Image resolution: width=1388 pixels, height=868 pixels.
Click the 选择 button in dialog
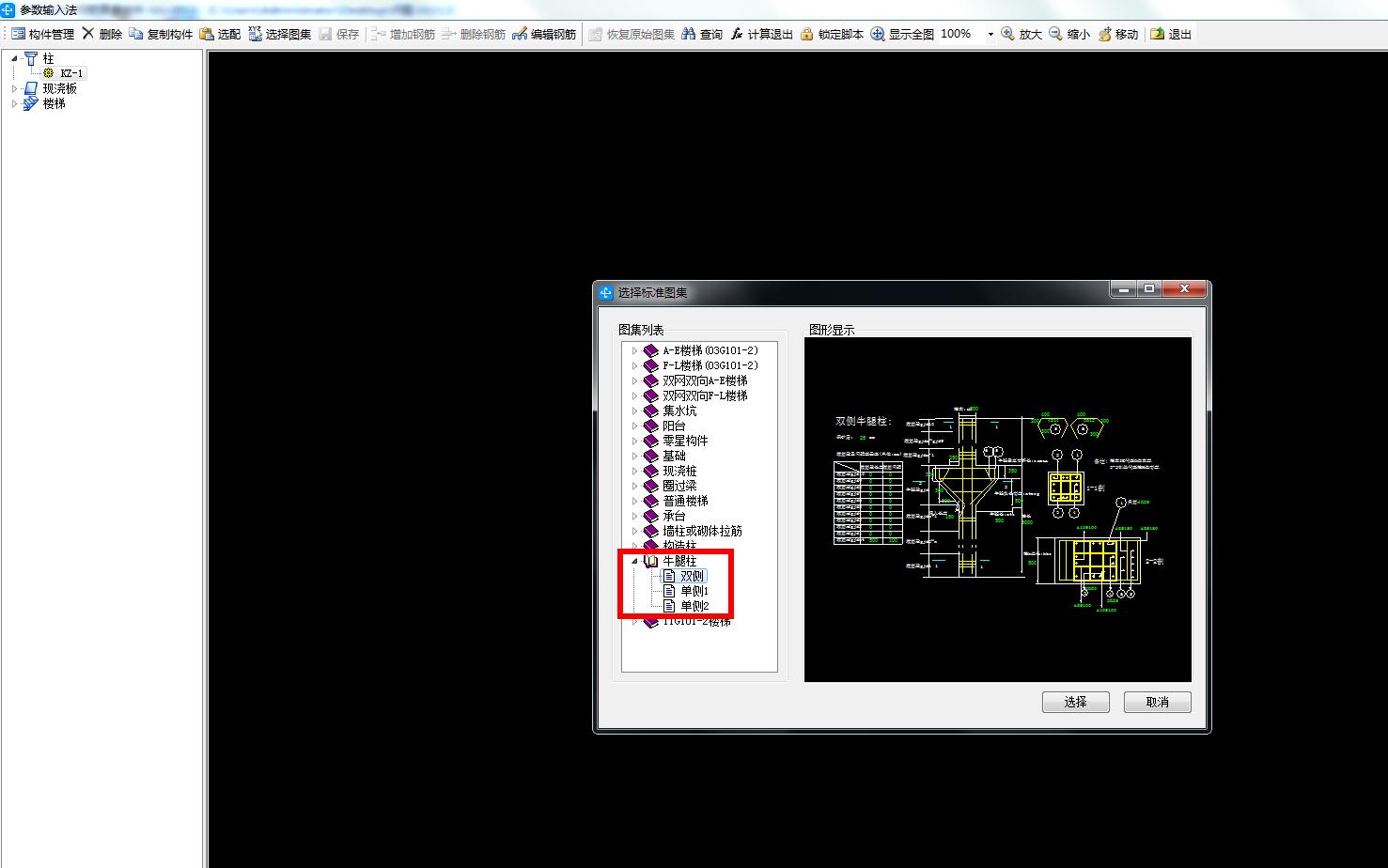click(1076, 702)
